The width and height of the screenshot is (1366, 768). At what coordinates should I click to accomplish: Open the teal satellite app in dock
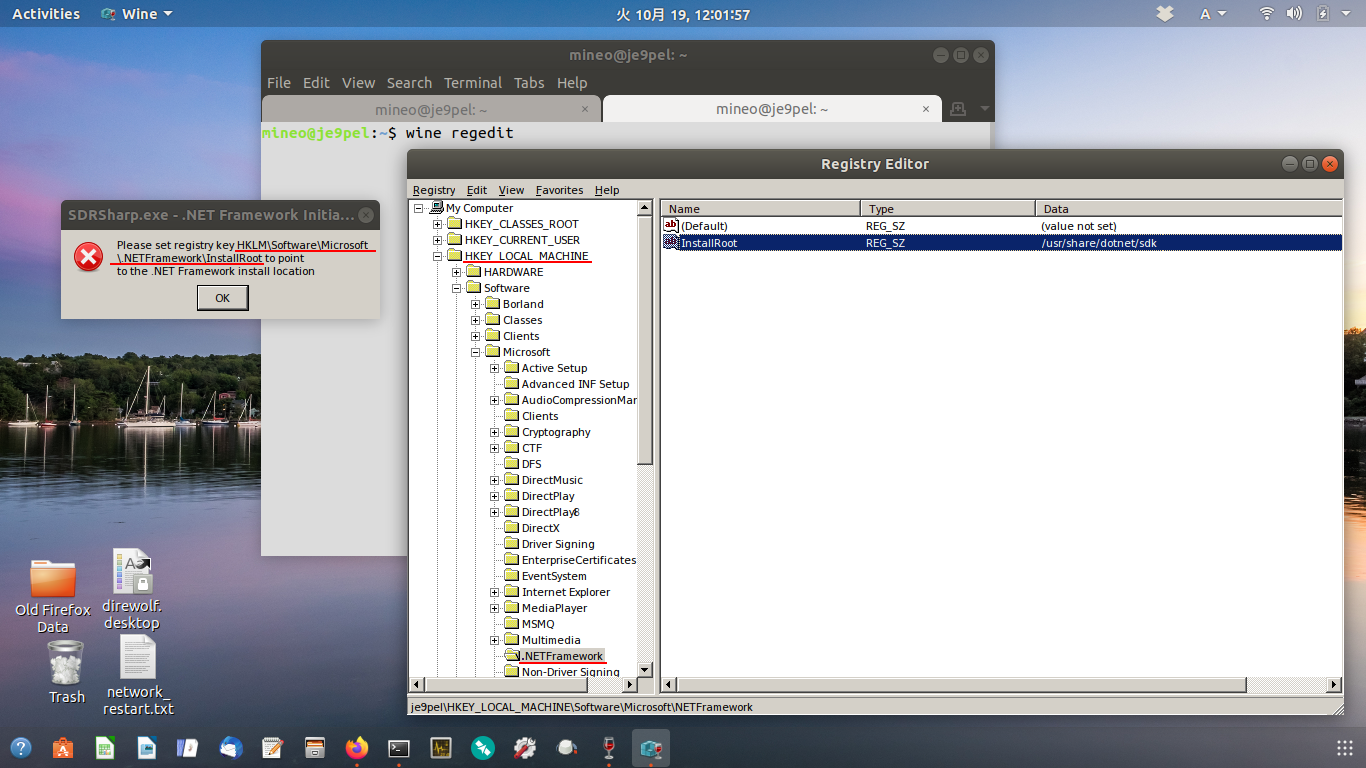483,747
